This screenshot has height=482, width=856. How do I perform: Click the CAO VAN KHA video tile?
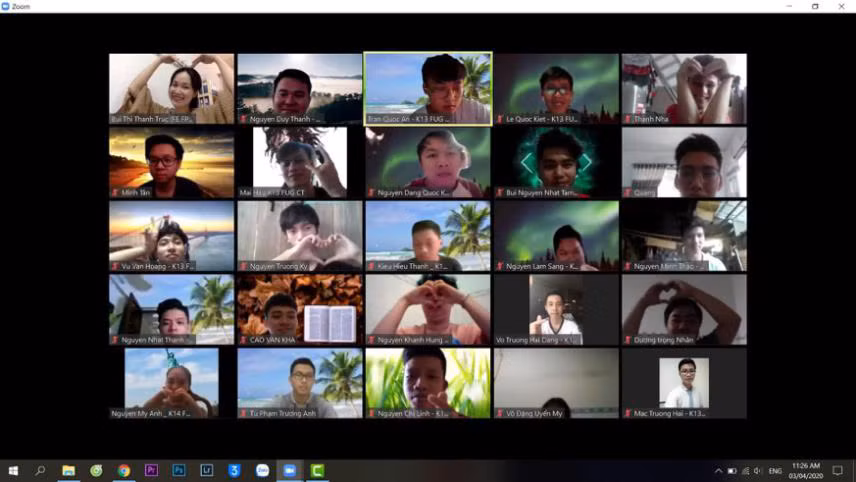tap(299, 309)
